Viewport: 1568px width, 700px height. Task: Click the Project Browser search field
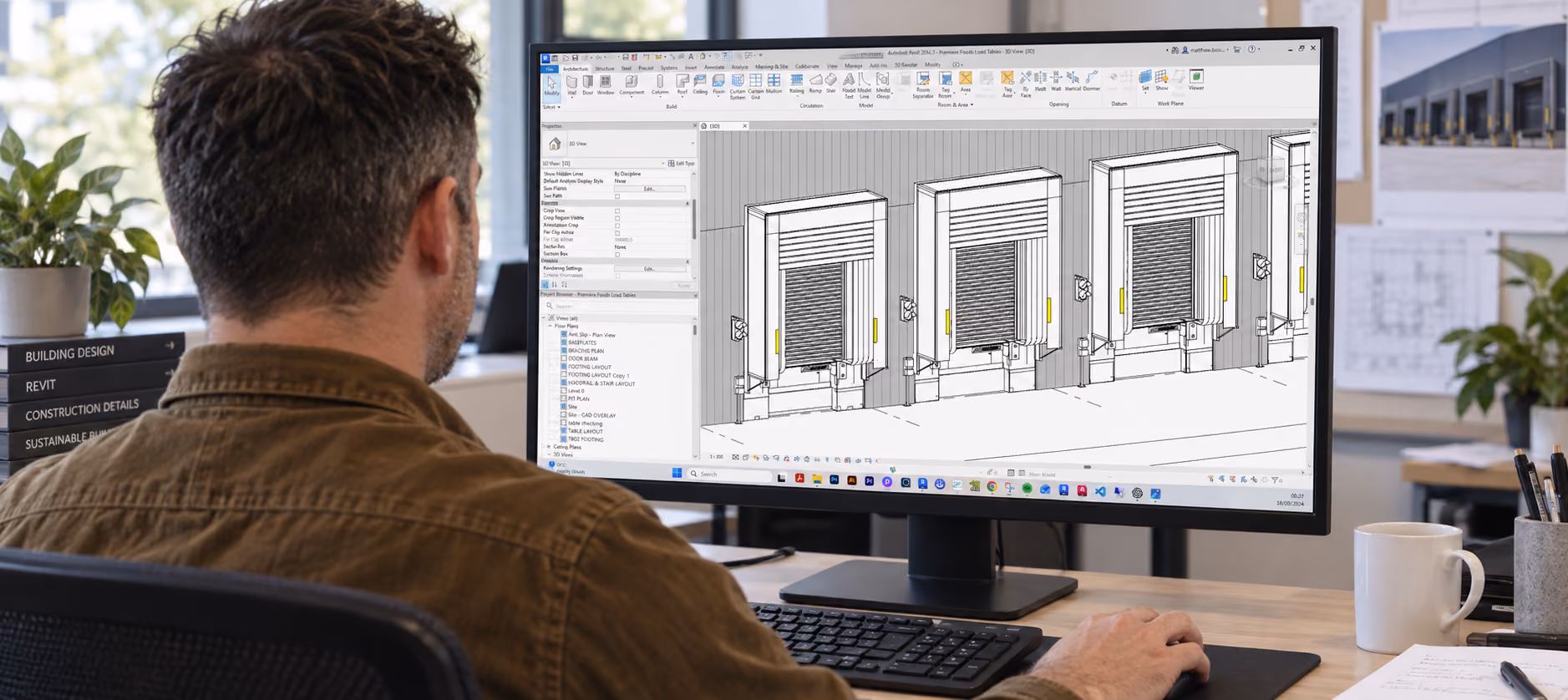click(x=618, y=307)
